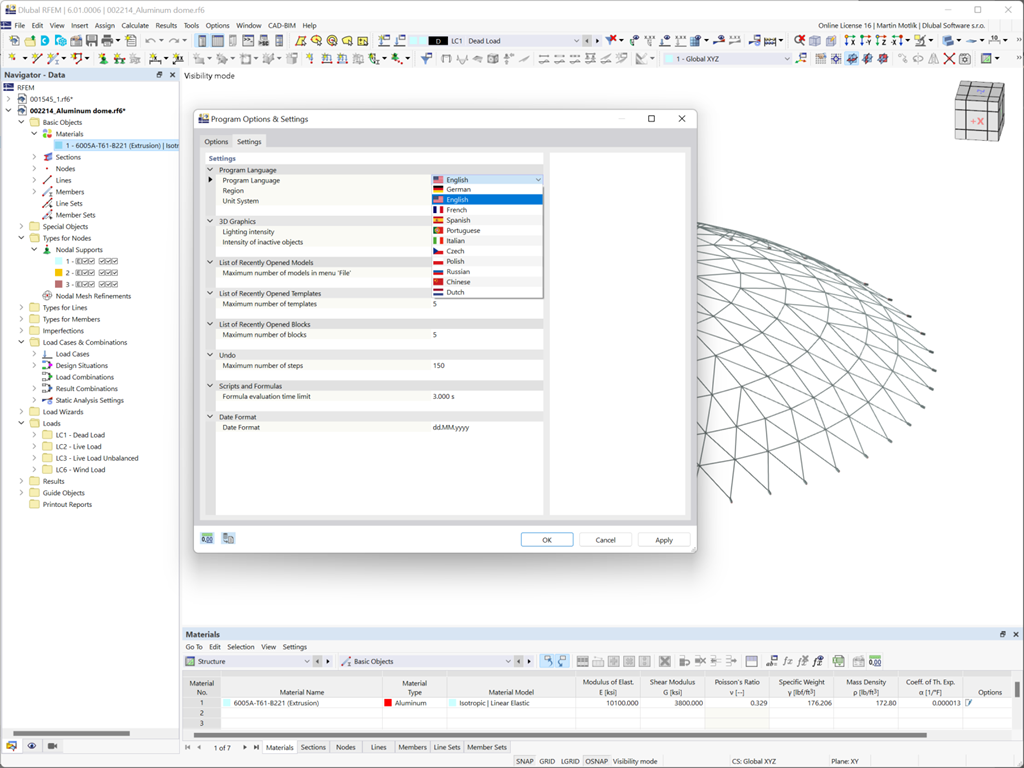The width and height of the screenshot is (1024, 768).
Task: Open the Global XYZ coordinate system dropdown
Action: click(726, 59)
